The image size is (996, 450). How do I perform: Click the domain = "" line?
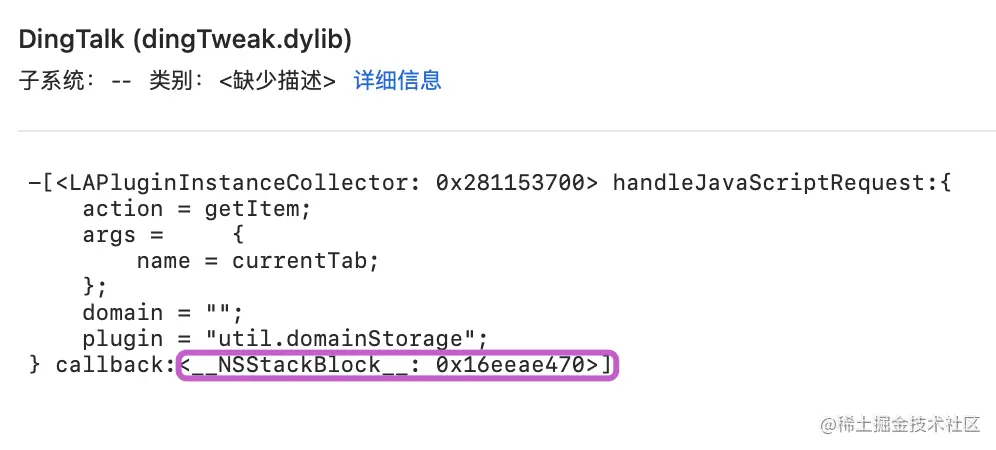point(163,313)
